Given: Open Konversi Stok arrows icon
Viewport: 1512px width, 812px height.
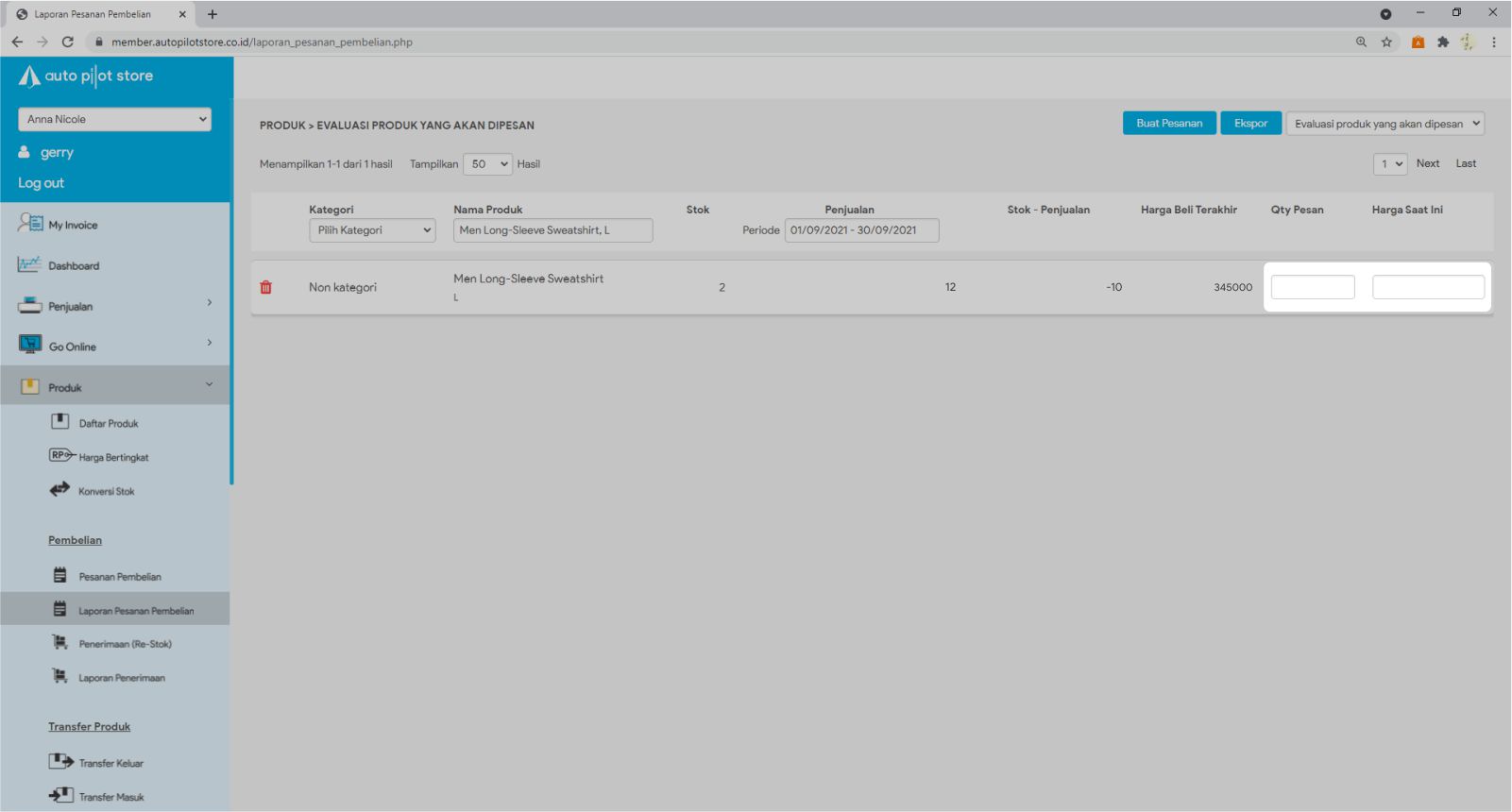Looking at the screenshot, I should tap(59, 489).
